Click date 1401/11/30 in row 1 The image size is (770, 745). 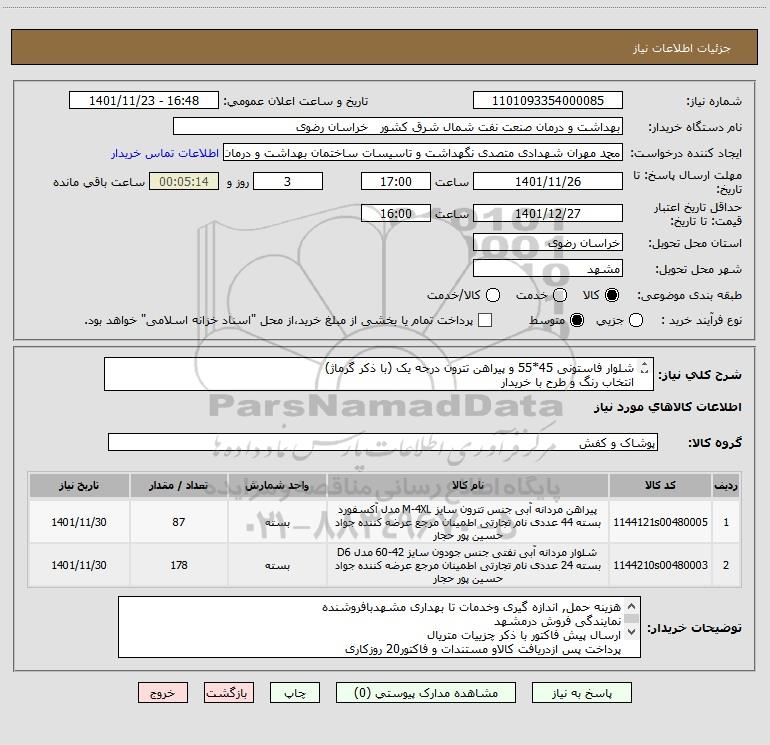79,522
